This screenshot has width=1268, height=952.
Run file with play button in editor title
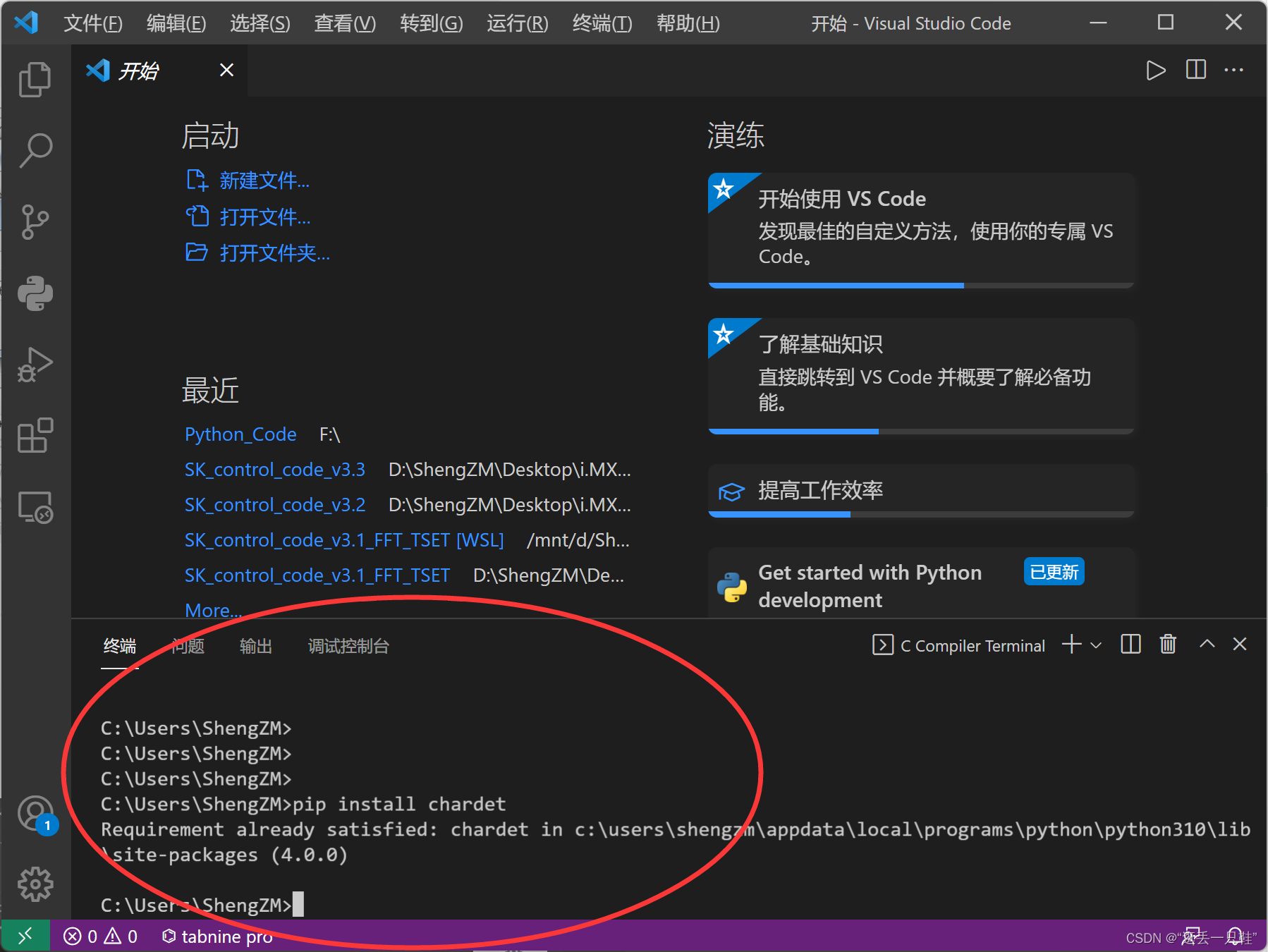1155,71
